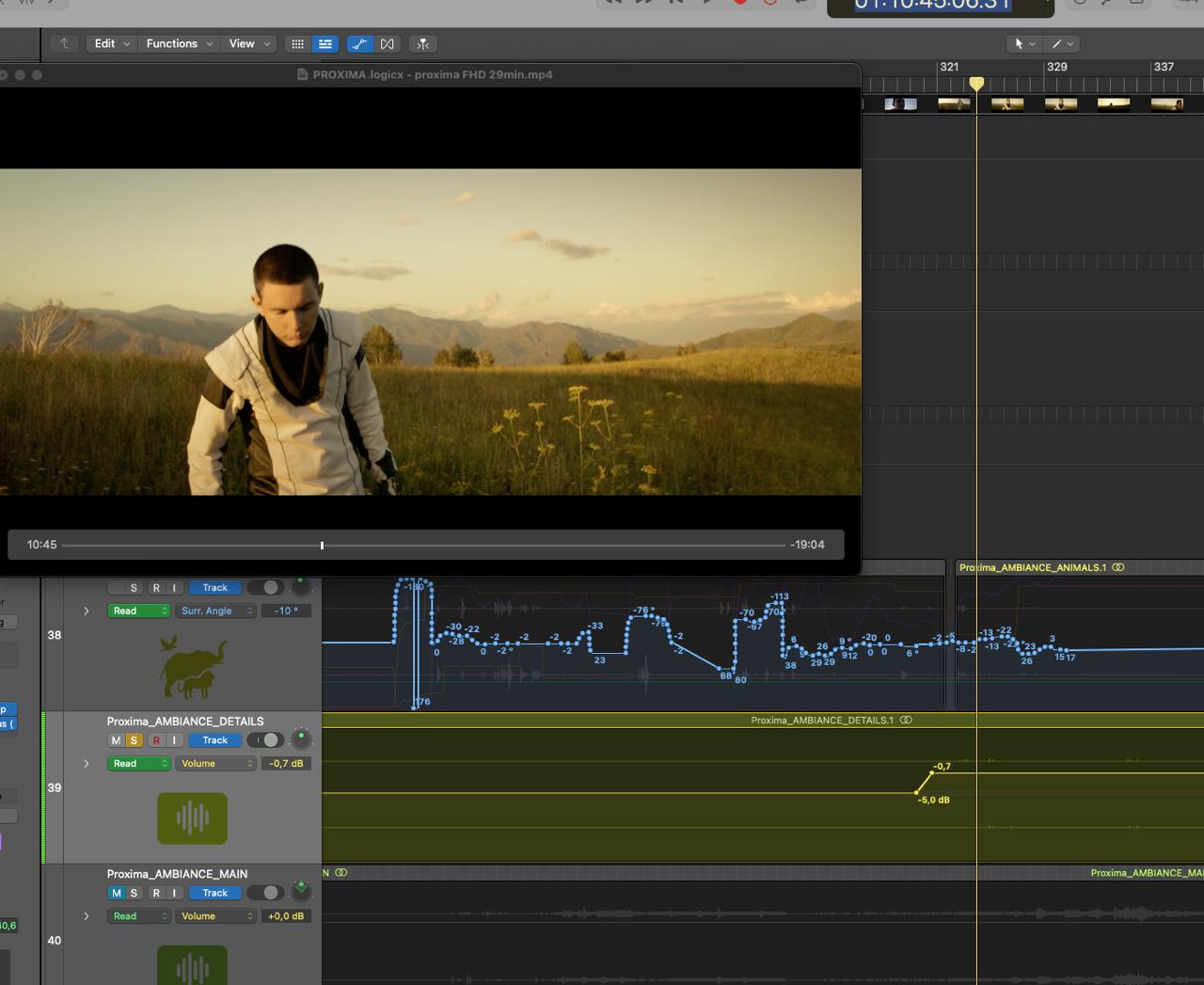Toggle the Flex icon in toolbar

(x=388, y=43)
